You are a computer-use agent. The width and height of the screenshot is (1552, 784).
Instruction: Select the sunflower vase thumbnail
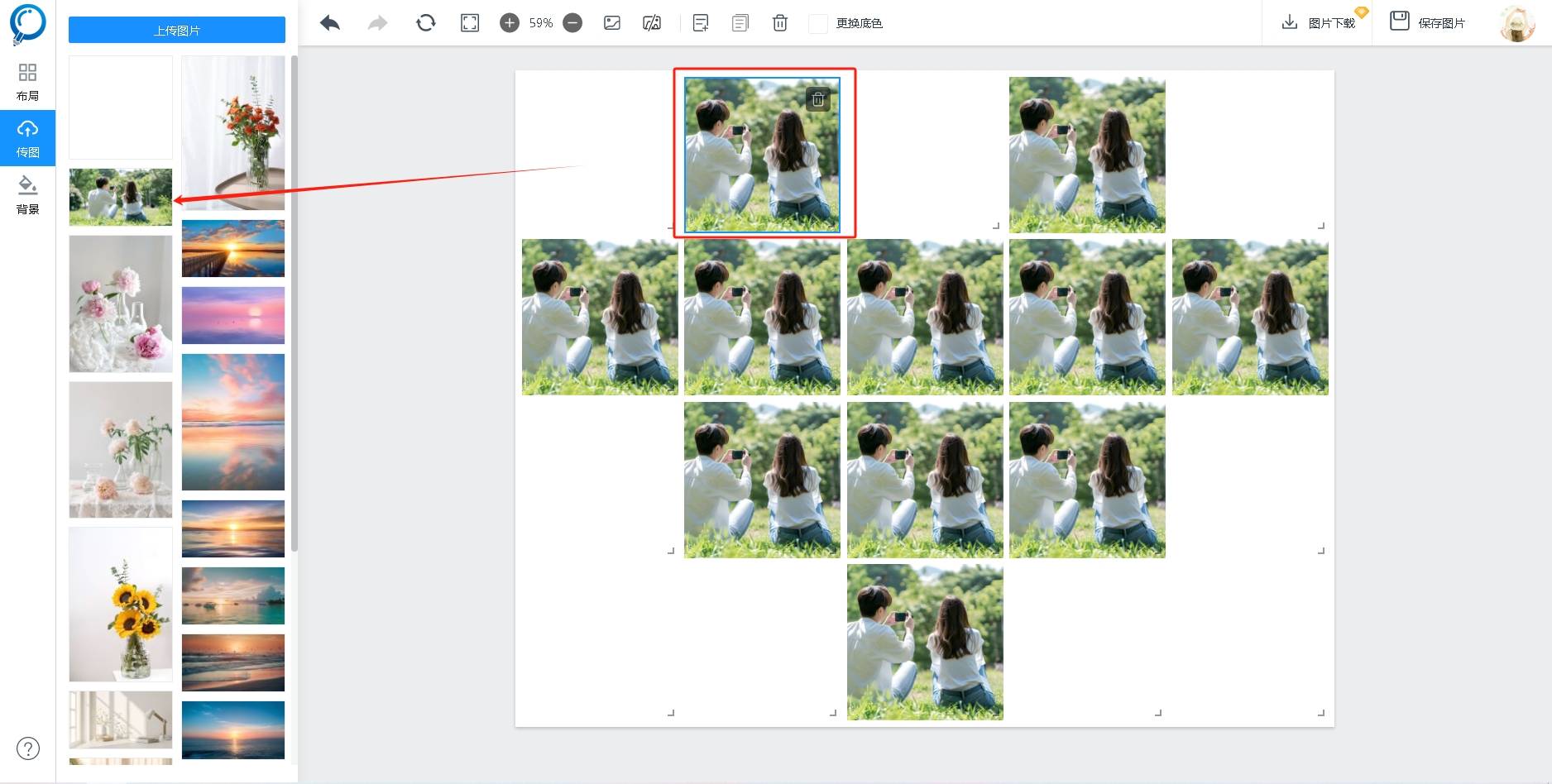tap(121, 605)
